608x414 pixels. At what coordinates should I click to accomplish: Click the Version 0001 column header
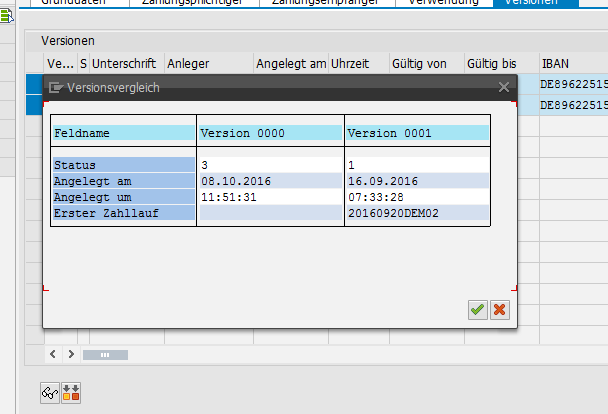coord(416,132)
